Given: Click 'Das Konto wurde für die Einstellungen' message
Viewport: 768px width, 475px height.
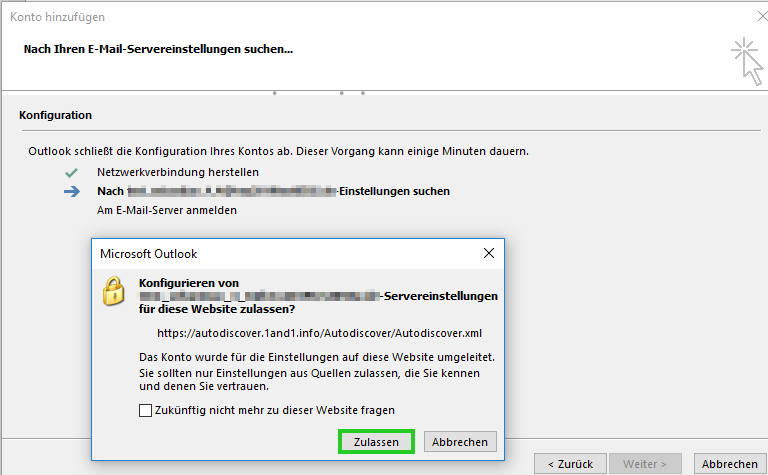Looking at the screenshot, I should point(317,357).
